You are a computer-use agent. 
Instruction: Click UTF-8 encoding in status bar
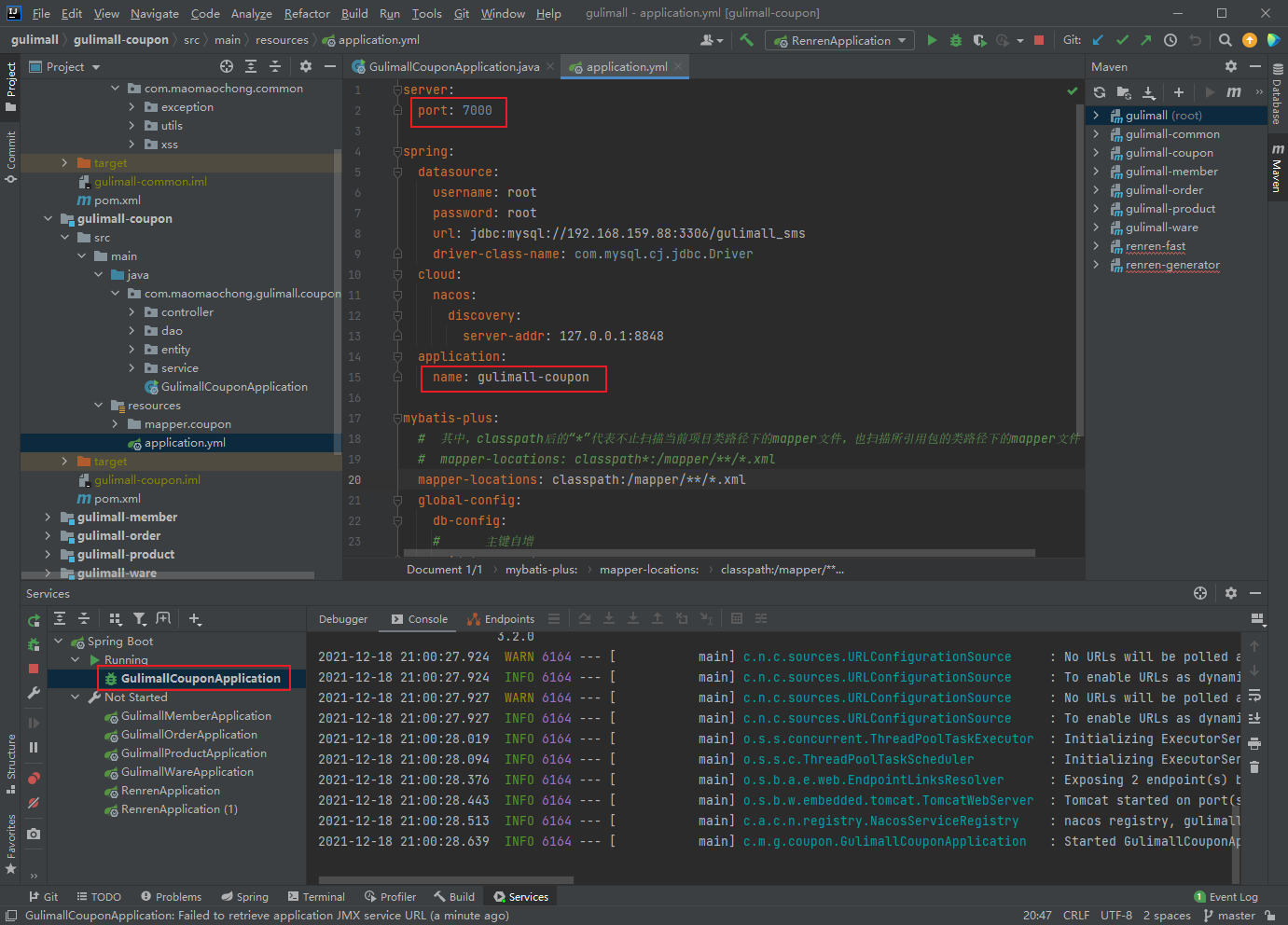[1116, 916]
